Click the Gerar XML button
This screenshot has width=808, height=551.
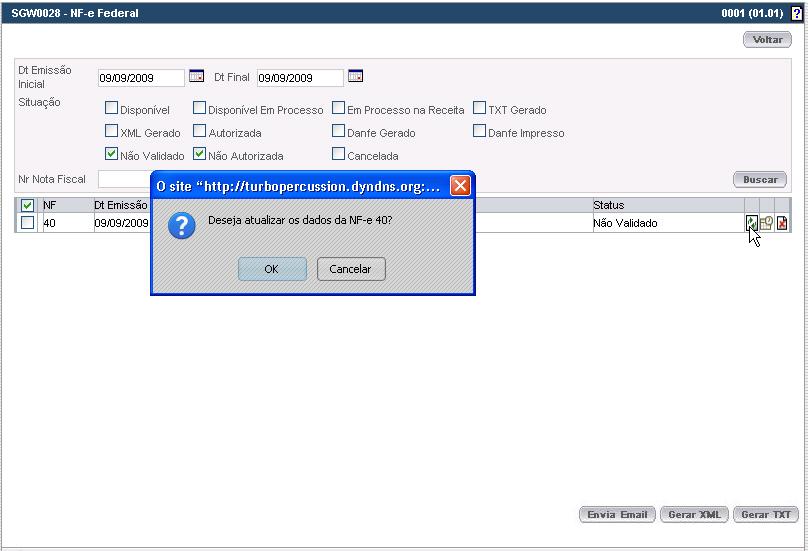click(694, 515)
